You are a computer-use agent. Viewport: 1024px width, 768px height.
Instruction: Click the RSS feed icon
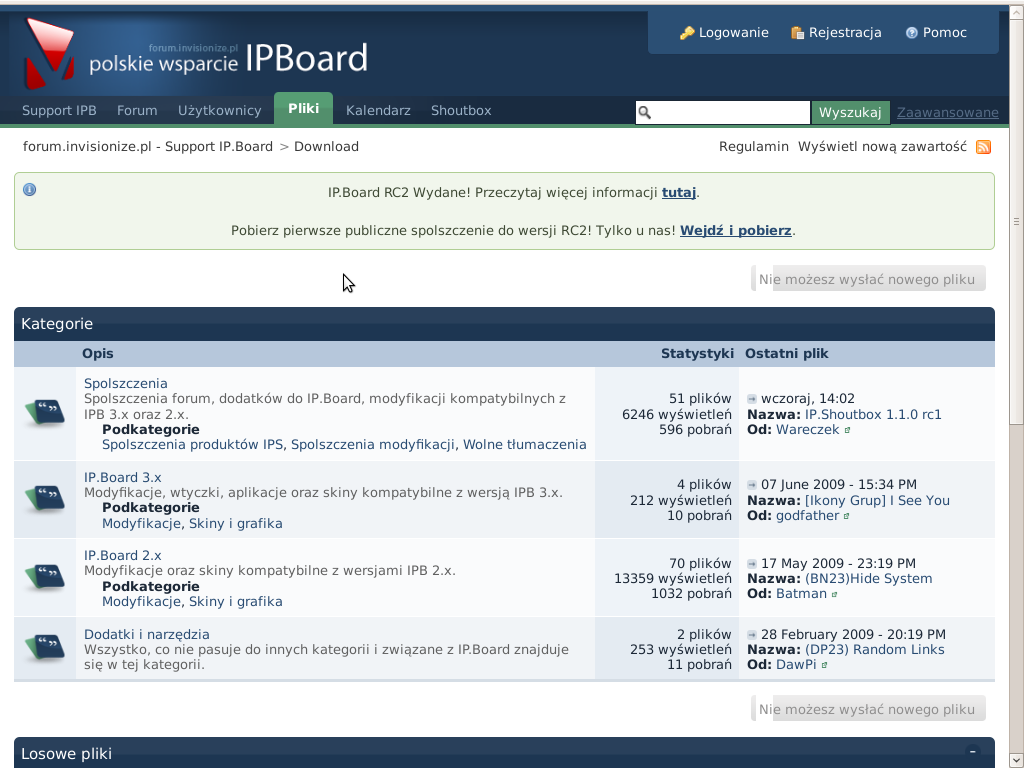coord(983,147)
